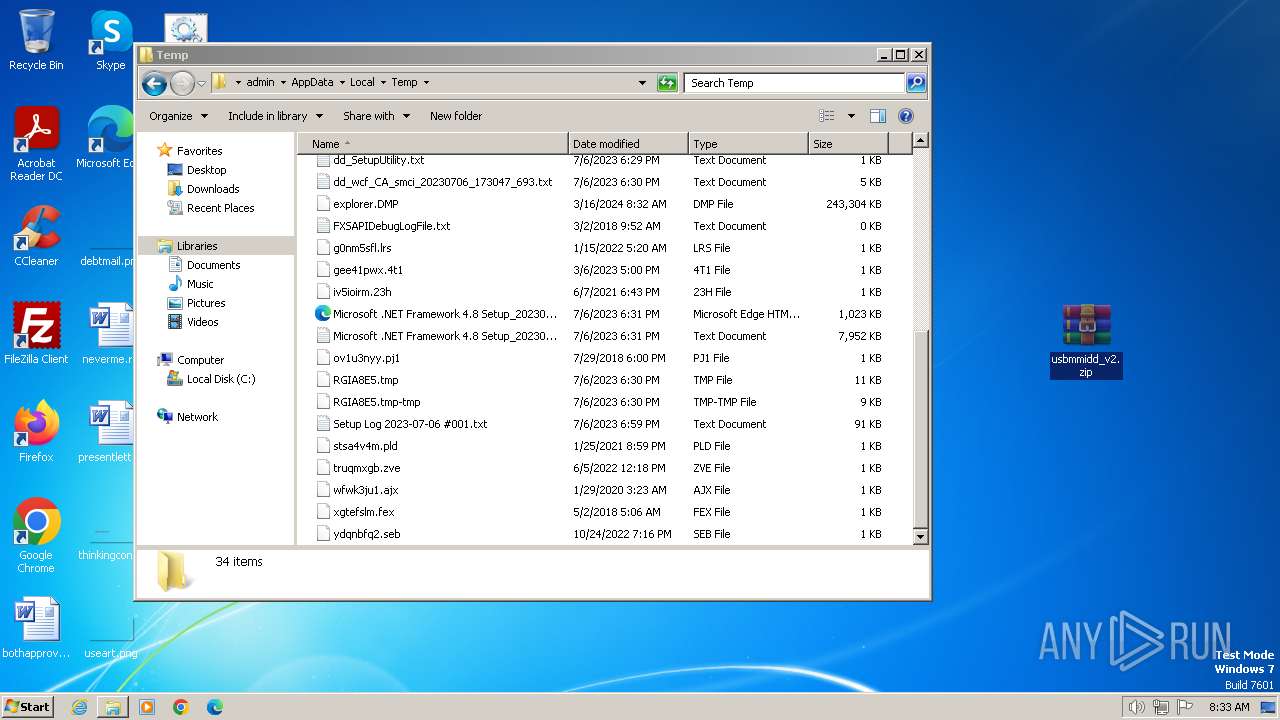Open Microsoft Edge from taskbar
Viewport: 1280px width, 720px height.
click(x=215, y=707)
